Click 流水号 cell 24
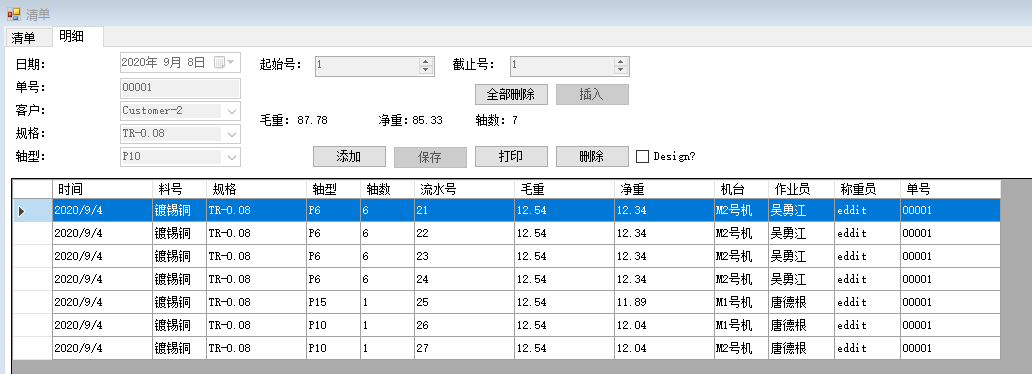Viewport: 1032px width, 374px height. coord(464,279)
